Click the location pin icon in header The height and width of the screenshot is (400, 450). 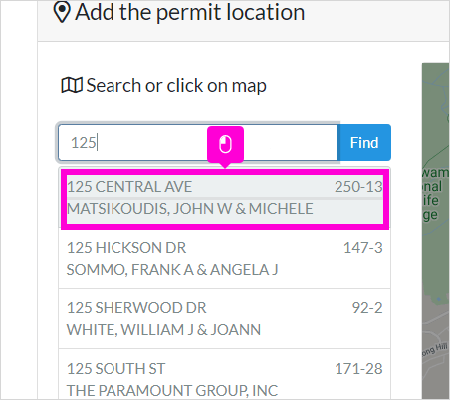coord(62,12)
